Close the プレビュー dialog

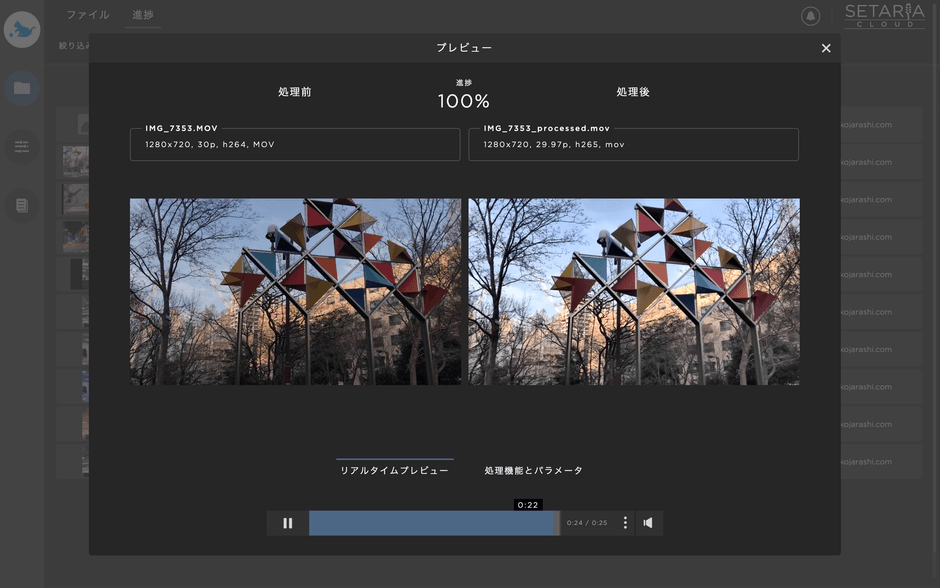826,48
